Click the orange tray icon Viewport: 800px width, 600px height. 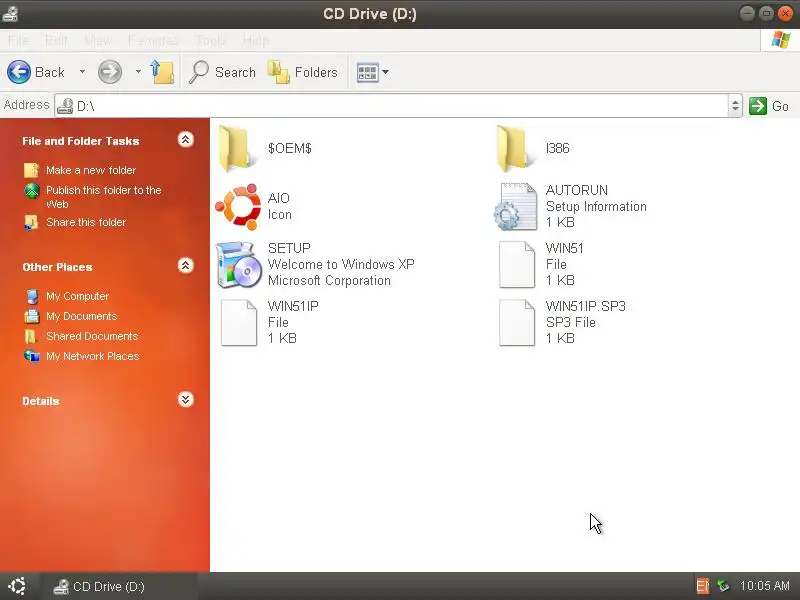703,586
